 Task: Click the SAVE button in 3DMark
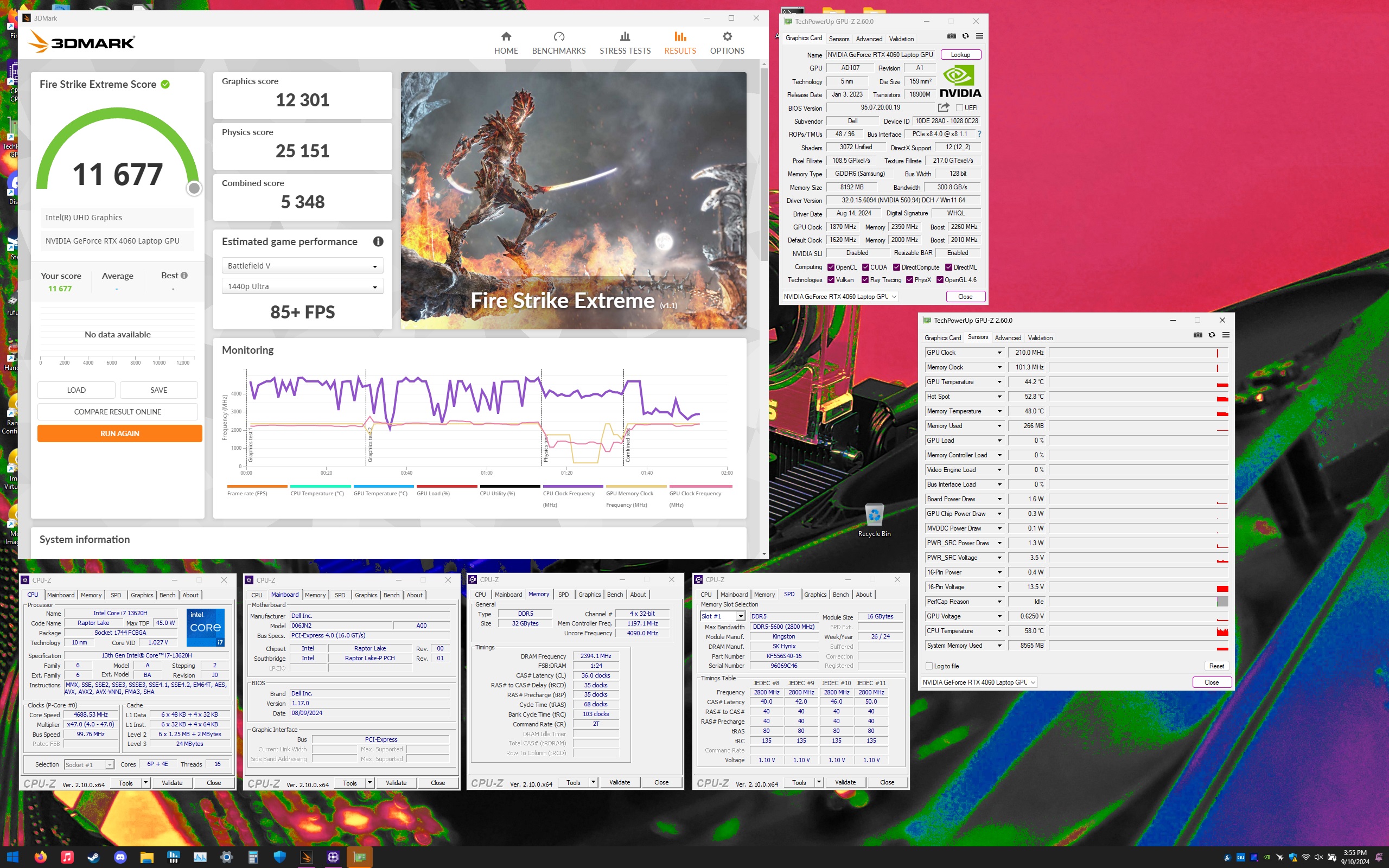point(159,391)
